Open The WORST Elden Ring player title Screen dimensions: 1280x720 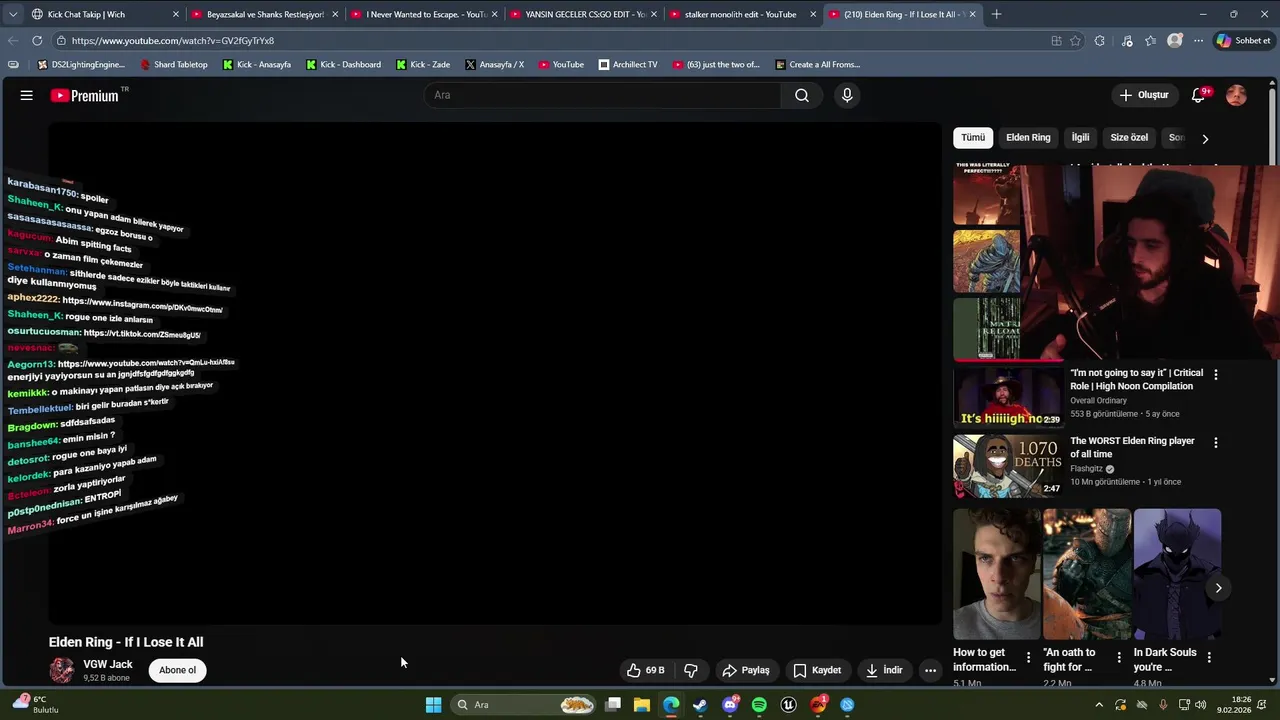[x=1132, y=447]
